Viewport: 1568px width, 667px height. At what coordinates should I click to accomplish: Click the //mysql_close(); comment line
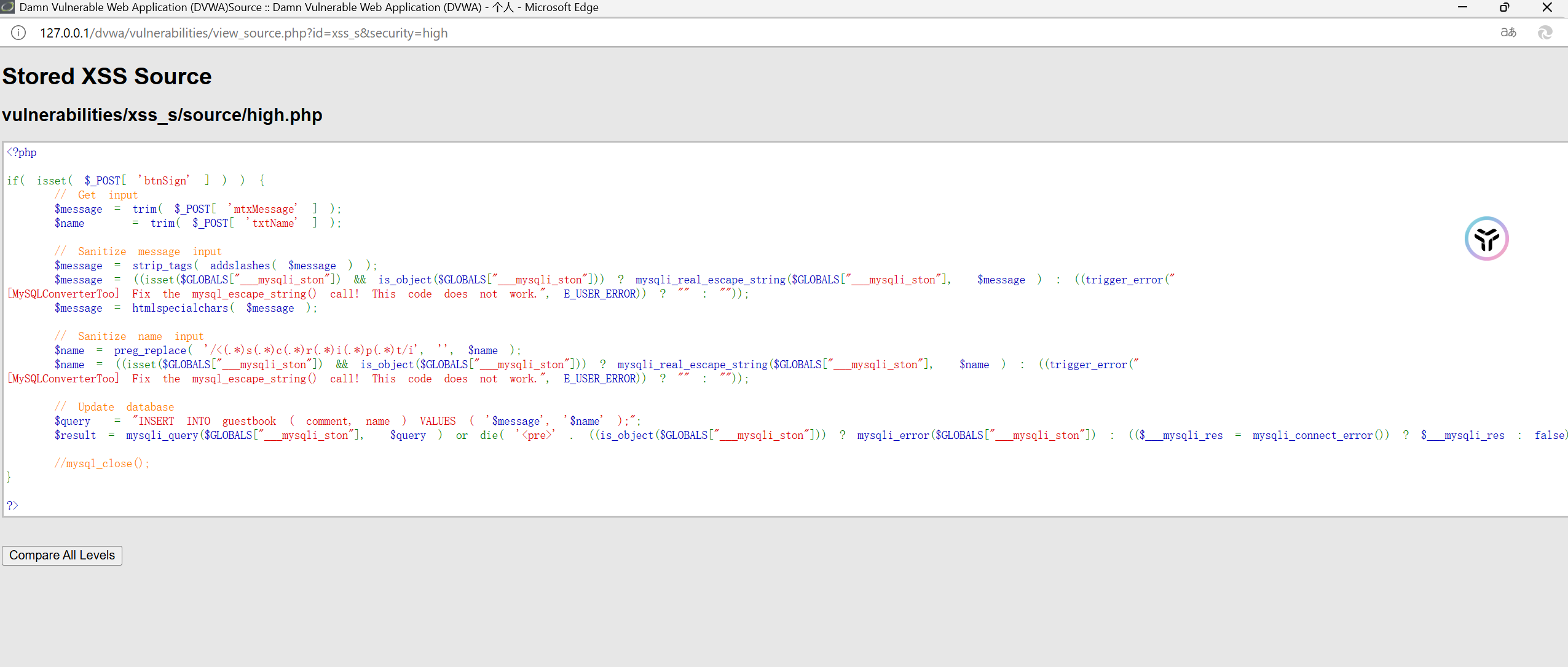pos(101,464)
